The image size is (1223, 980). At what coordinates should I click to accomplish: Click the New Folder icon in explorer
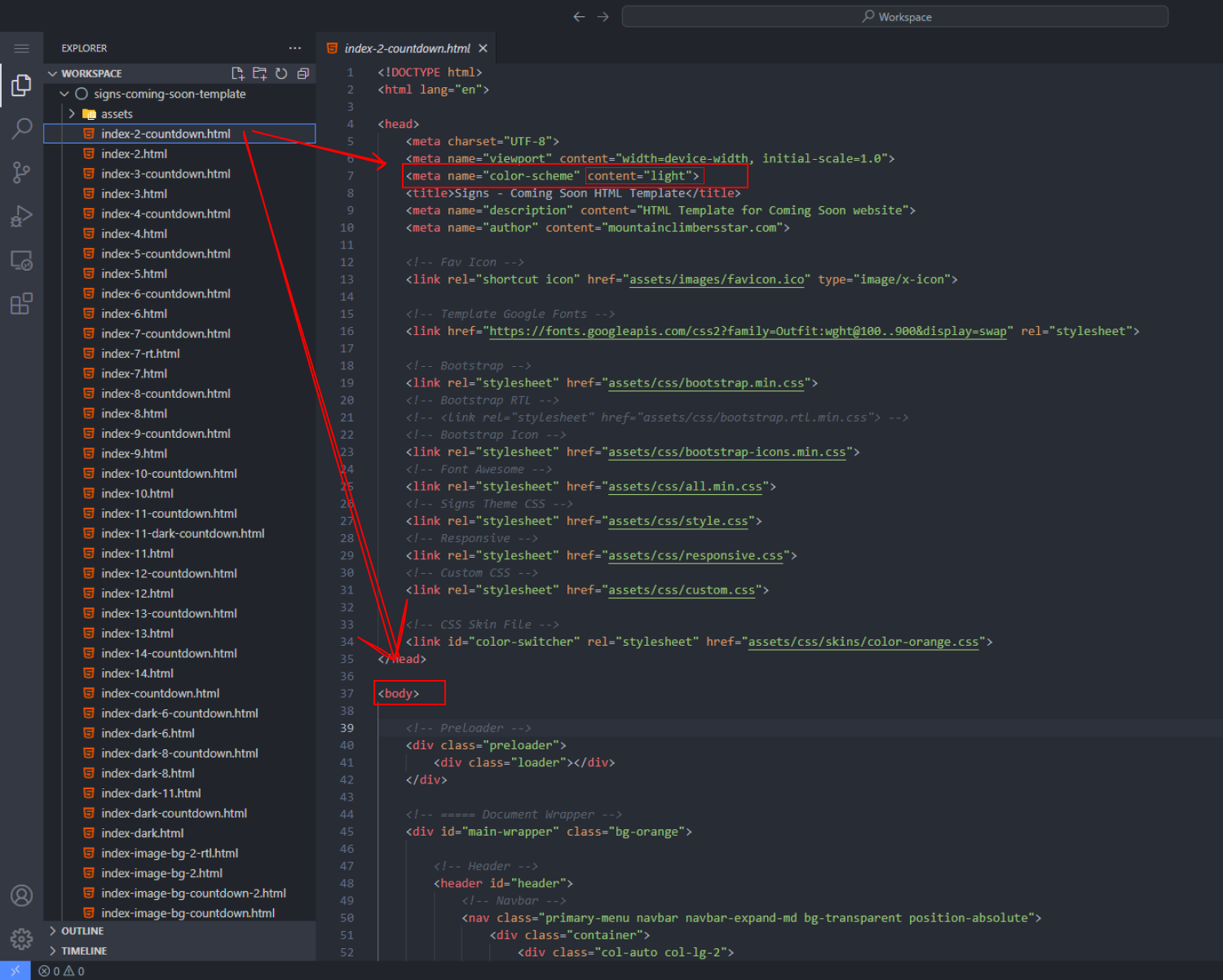[x=259, y=73]
